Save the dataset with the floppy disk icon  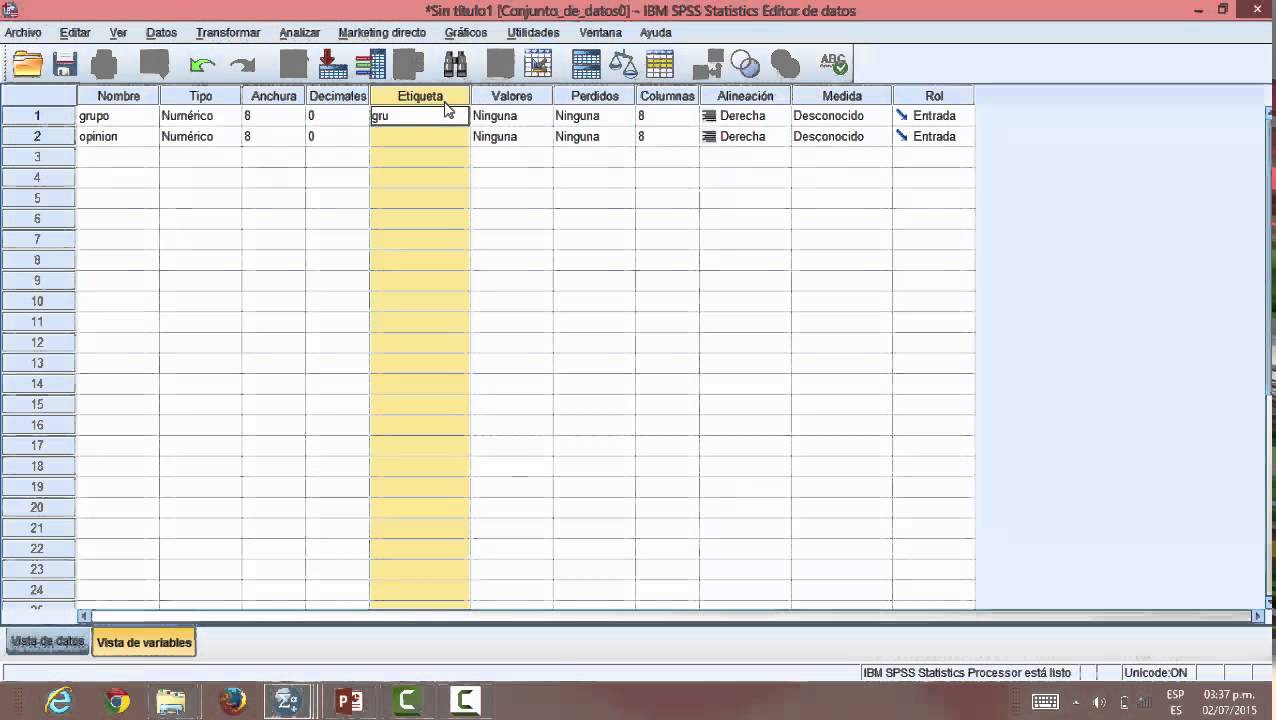tap(65, 64)
